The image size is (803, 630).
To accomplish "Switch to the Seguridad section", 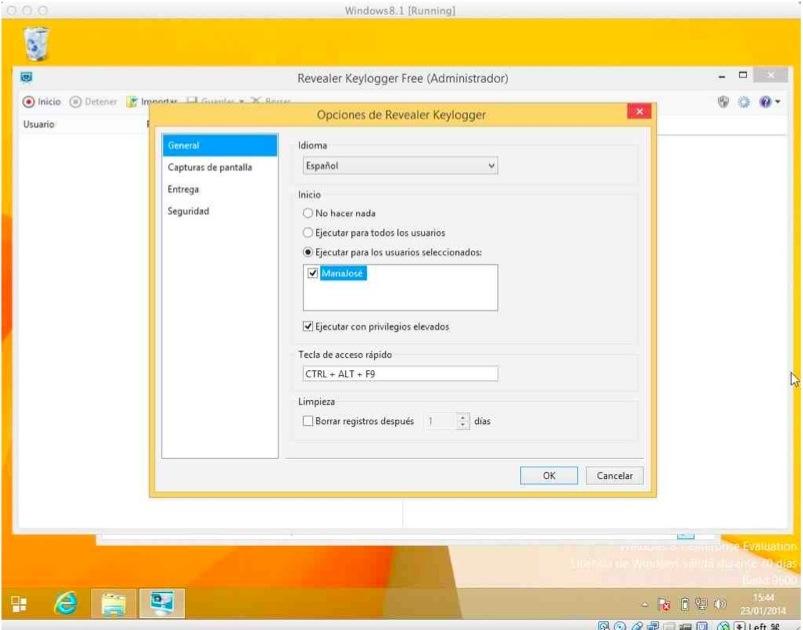I will pyautogui.click(x=188, y=211).
